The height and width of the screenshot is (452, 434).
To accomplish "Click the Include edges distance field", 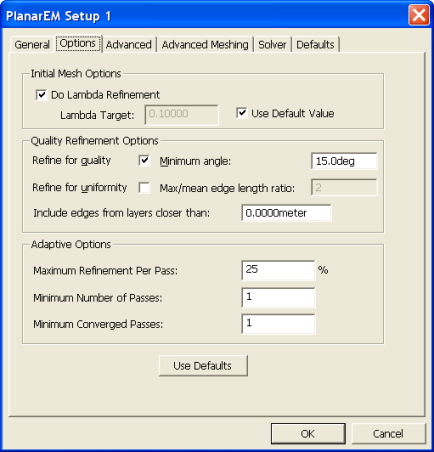I will pyautogui.click(x=286, y=213).
